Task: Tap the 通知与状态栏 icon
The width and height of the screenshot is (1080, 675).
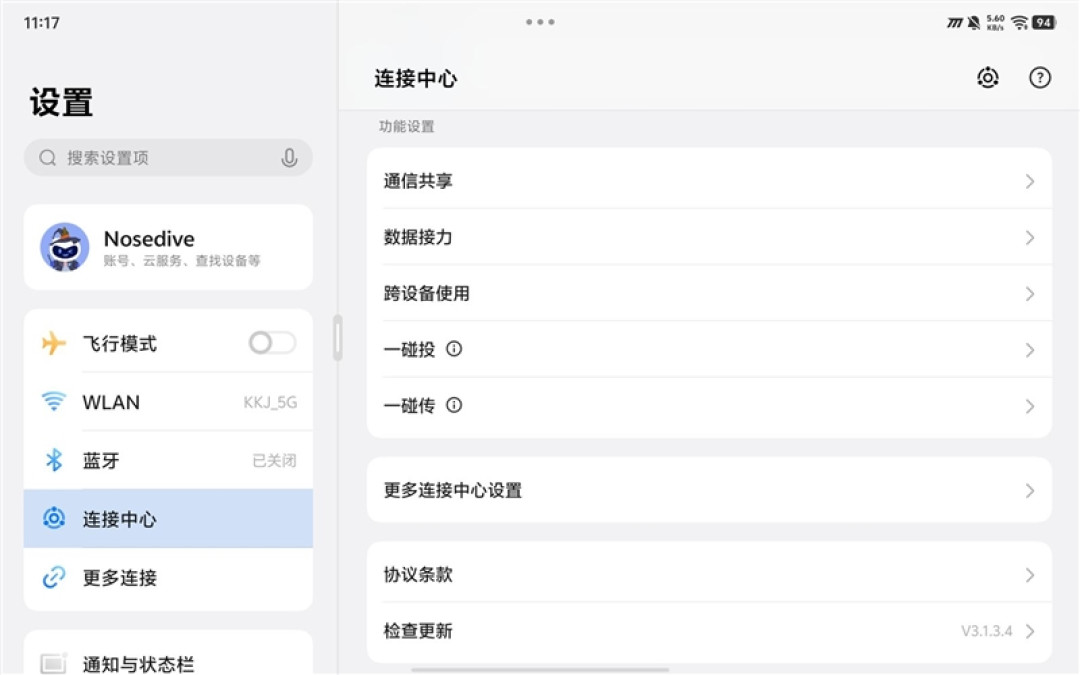Action: pos(54,663)
